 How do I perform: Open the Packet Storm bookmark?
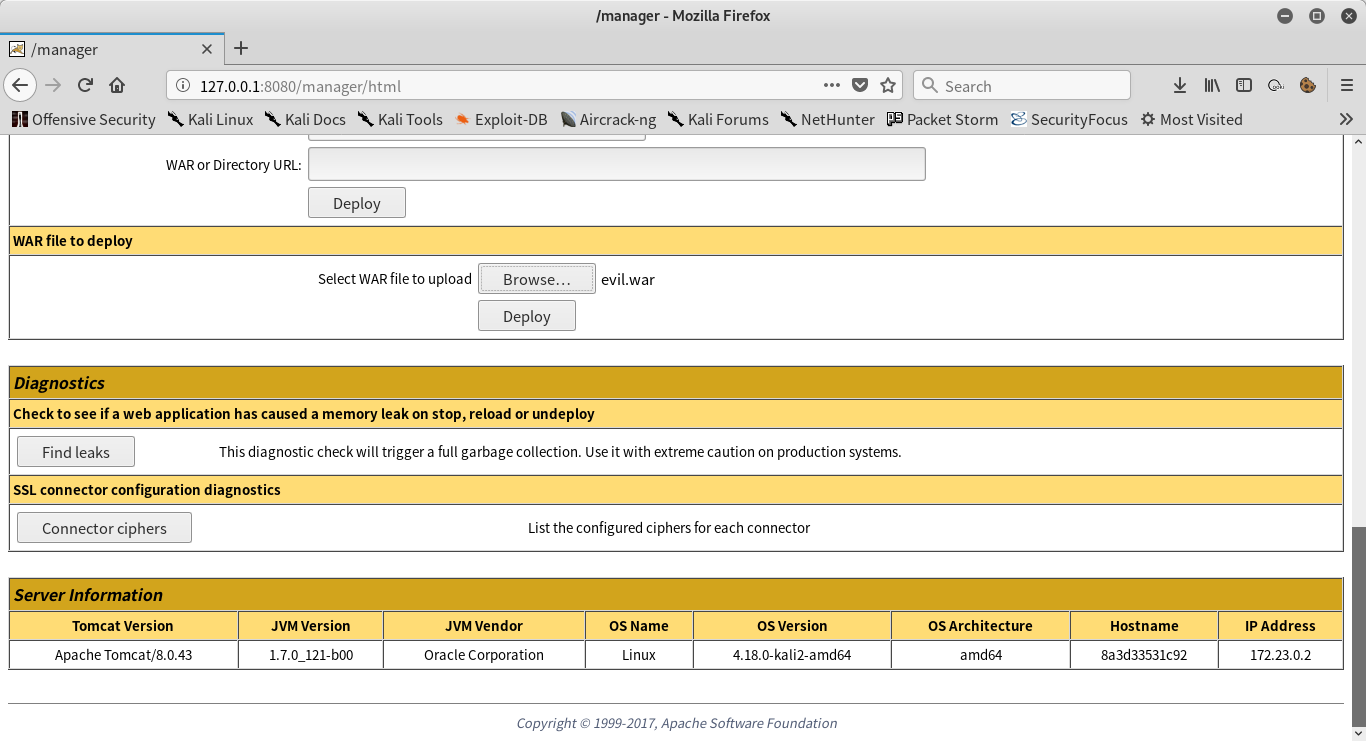pos(942,119)
